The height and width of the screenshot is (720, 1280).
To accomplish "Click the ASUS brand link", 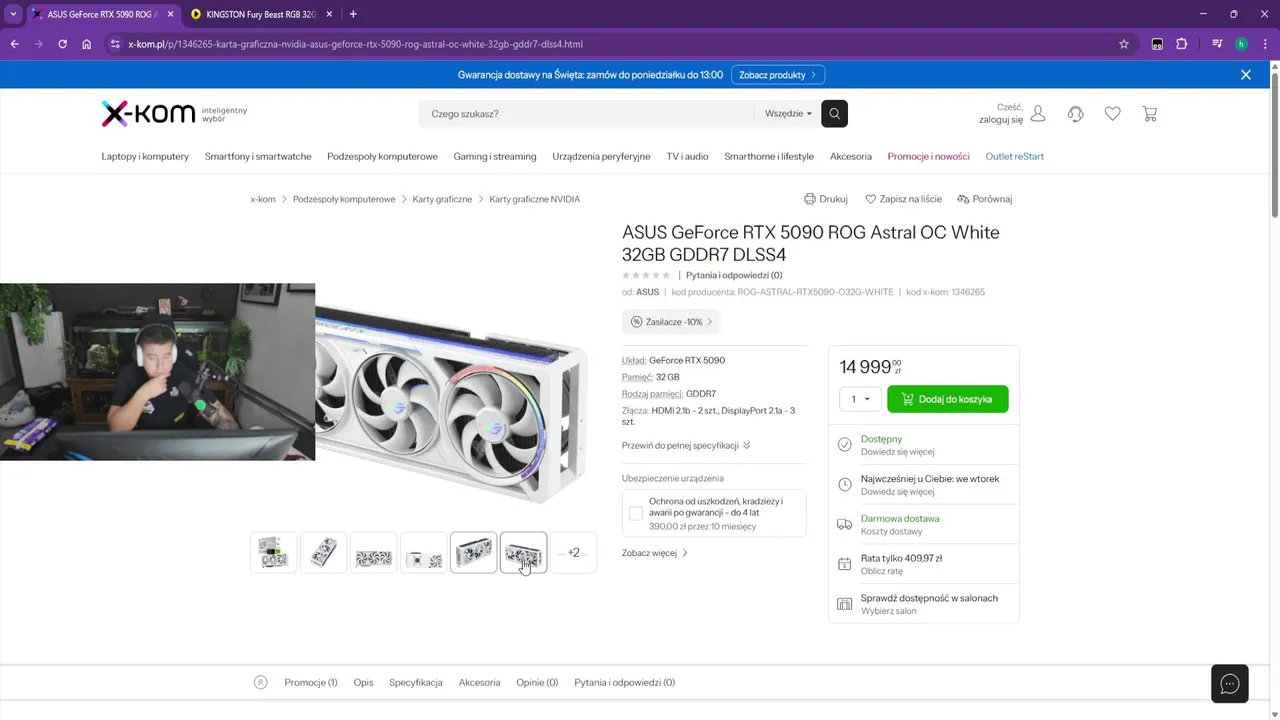I will coord(647,292).
